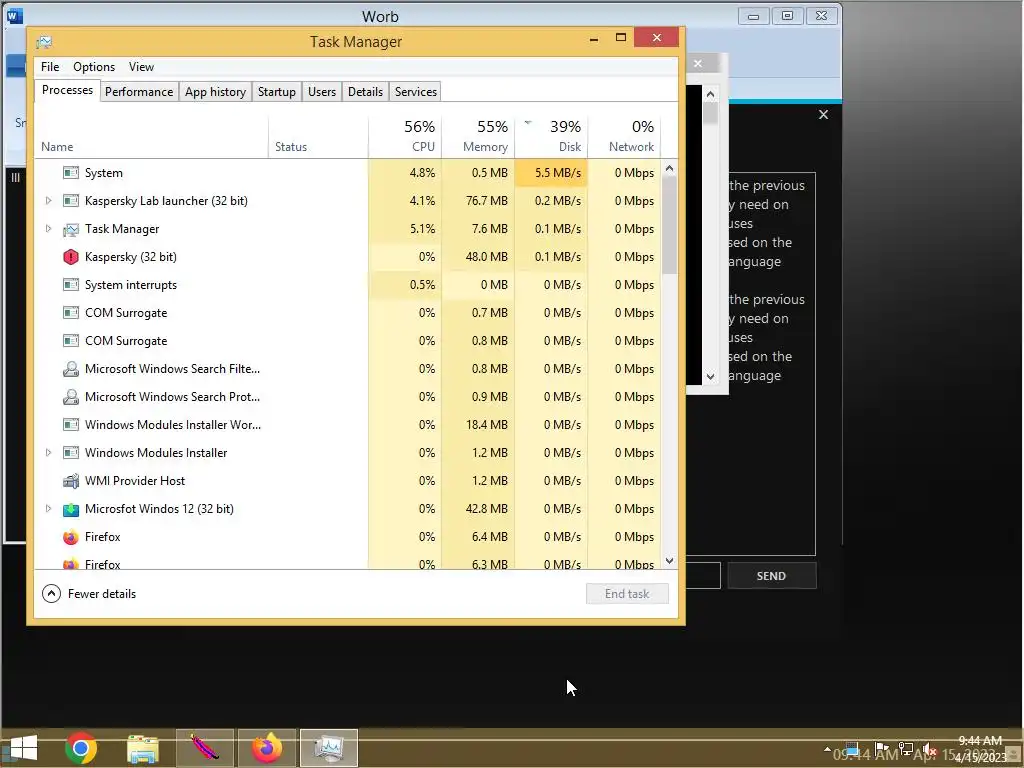Click scroll down arrow in background dialog

(x=711, y=377)
